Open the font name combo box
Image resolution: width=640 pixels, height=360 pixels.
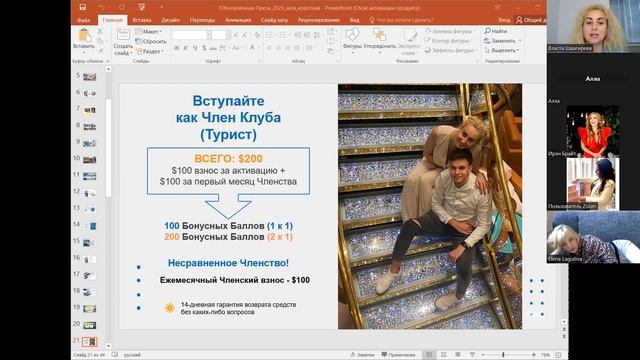tap(191, 36)
